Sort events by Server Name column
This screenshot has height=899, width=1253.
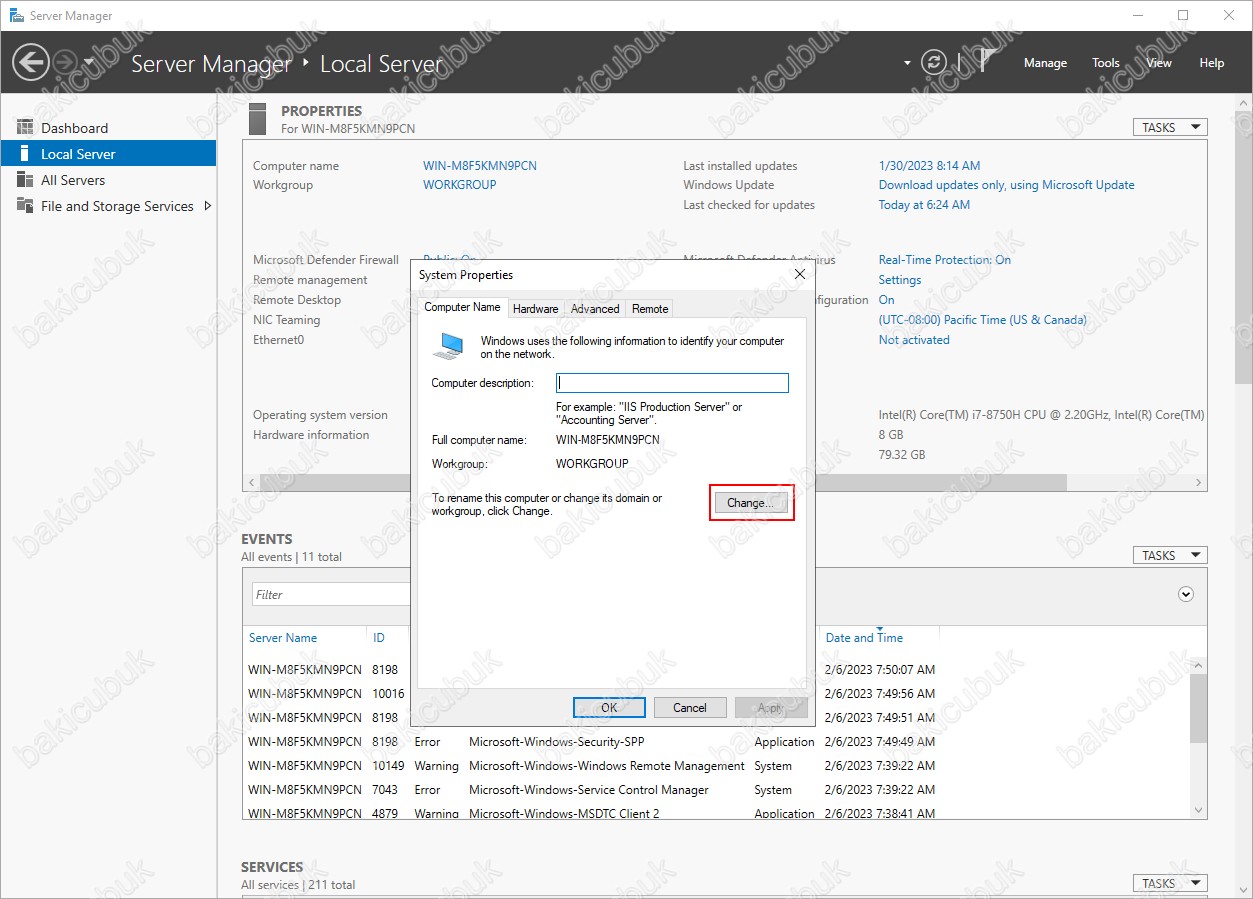point(283,638)
